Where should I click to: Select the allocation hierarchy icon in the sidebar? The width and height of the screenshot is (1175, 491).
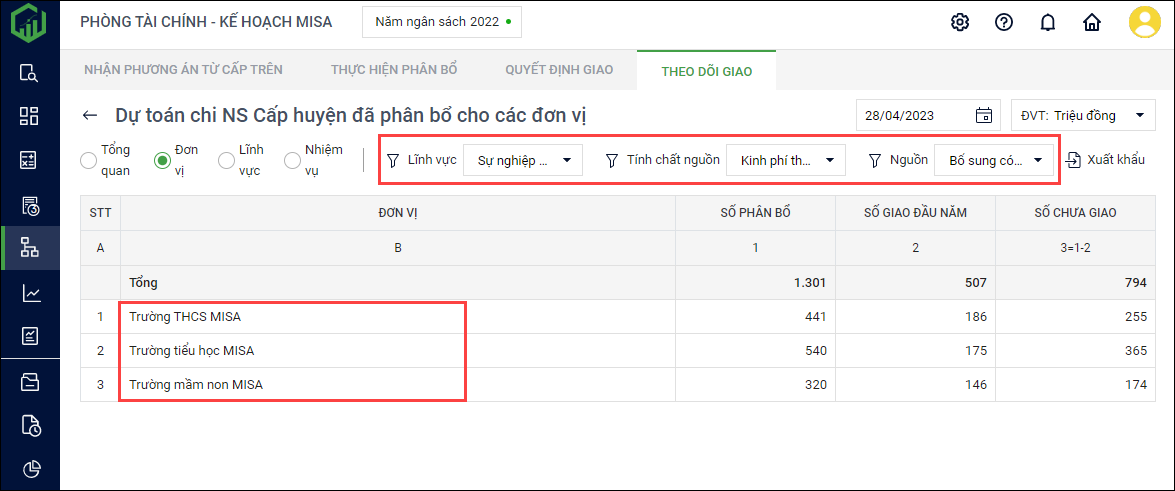click(29, 247)
